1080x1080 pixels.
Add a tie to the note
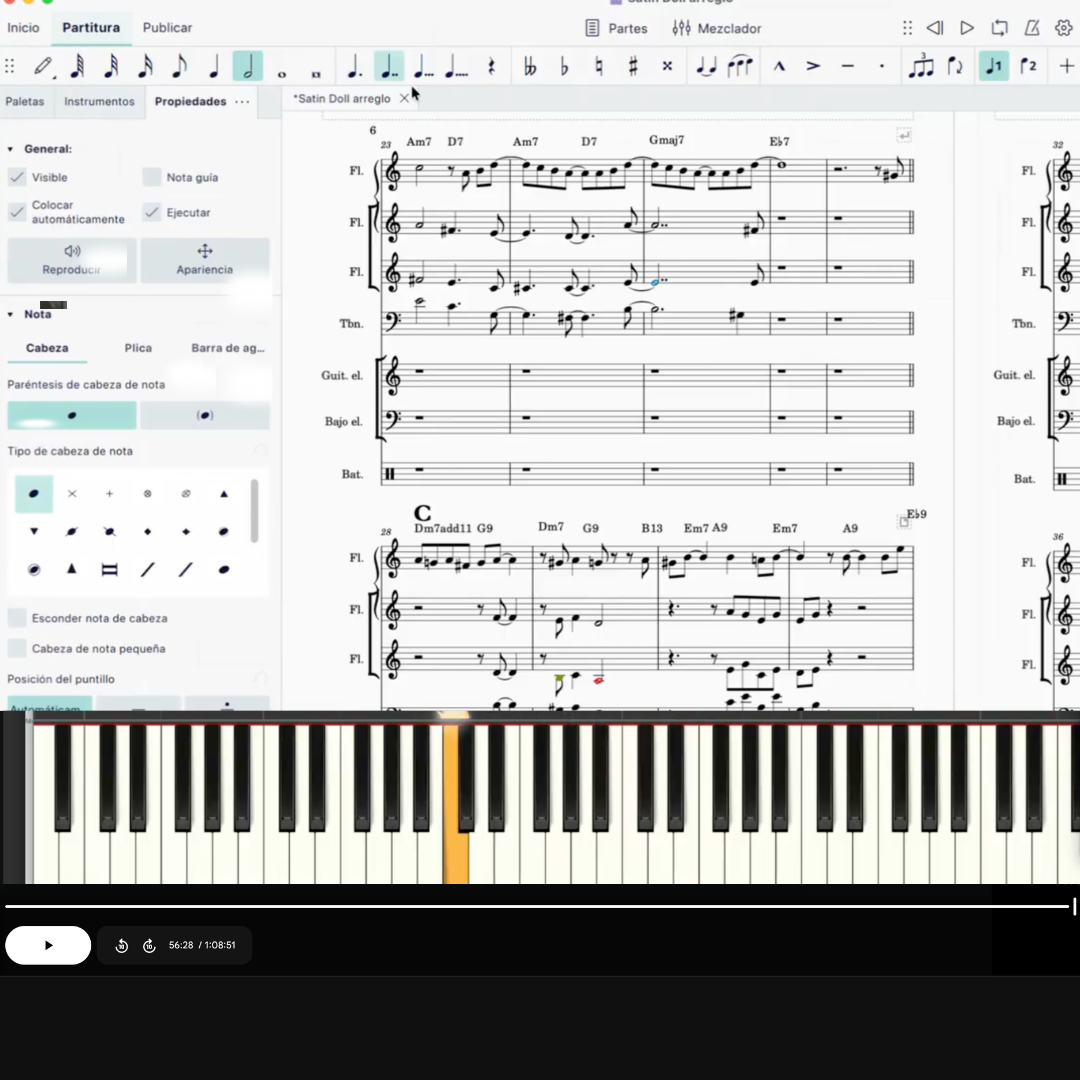point(706,66)
